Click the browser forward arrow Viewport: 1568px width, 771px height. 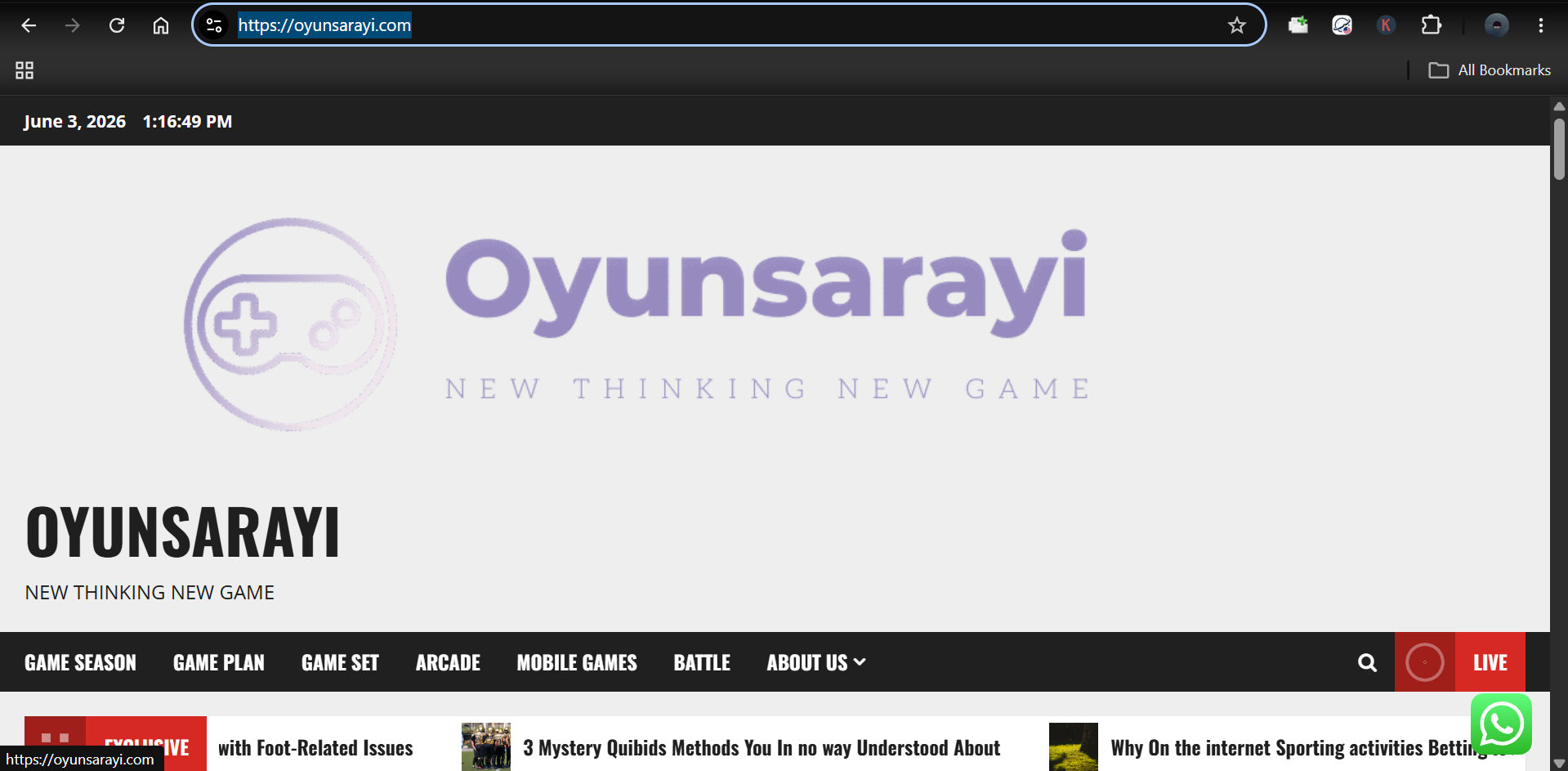[73, 25]
